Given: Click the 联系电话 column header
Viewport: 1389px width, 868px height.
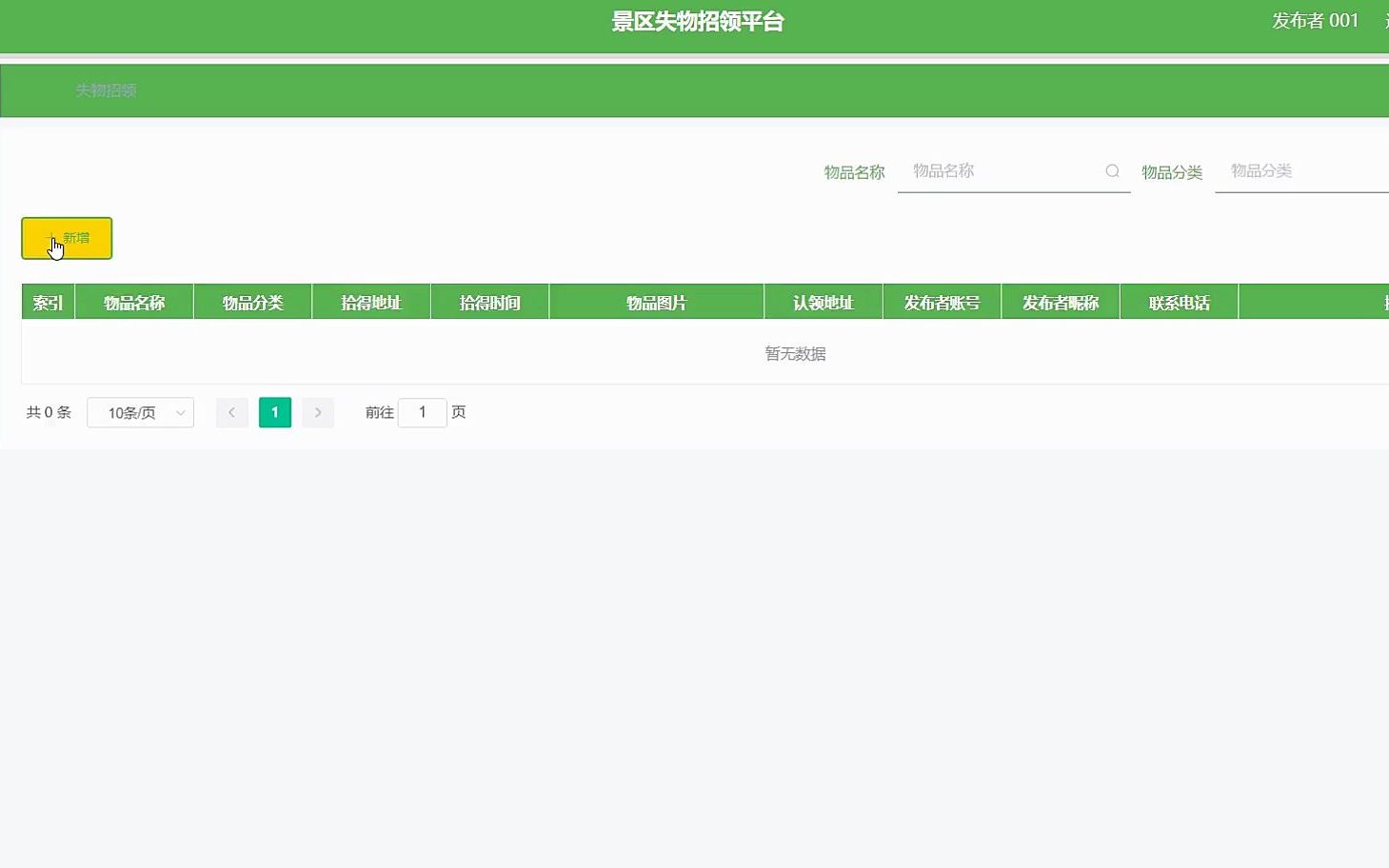Looking at the screenshot, I should tap(1180, 303).
